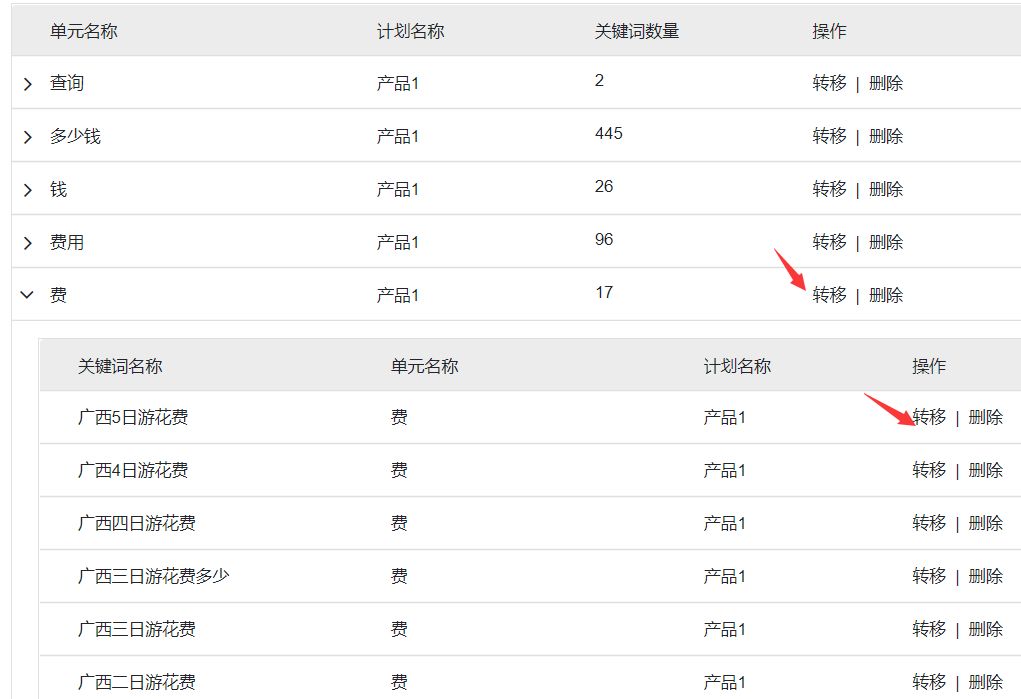
Task: Click the 关键词名称 column header
Action: point(120,366)
